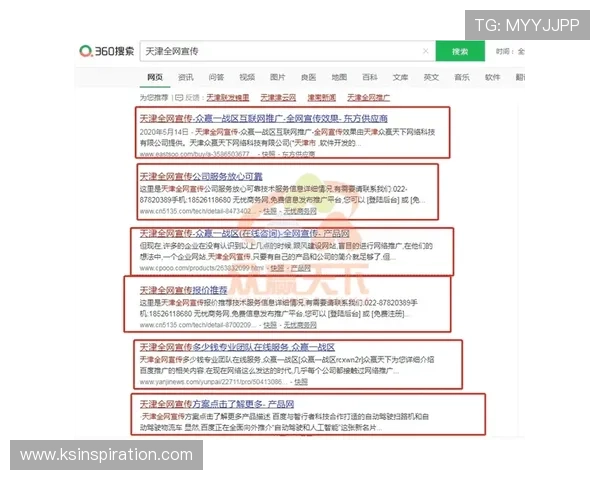Open the 时间 filter dropdown
This screenshot has height=480, width=600.
510,51
